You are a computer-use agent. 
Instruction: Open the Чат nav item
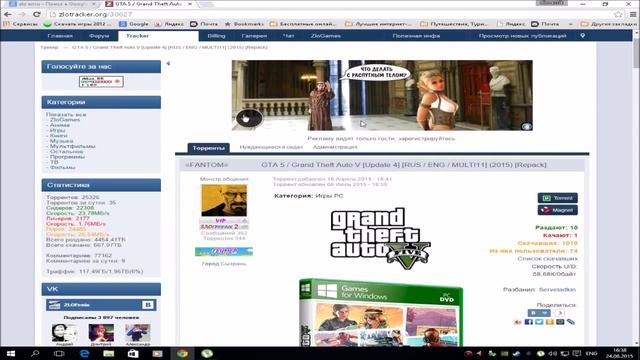point(289,36)
